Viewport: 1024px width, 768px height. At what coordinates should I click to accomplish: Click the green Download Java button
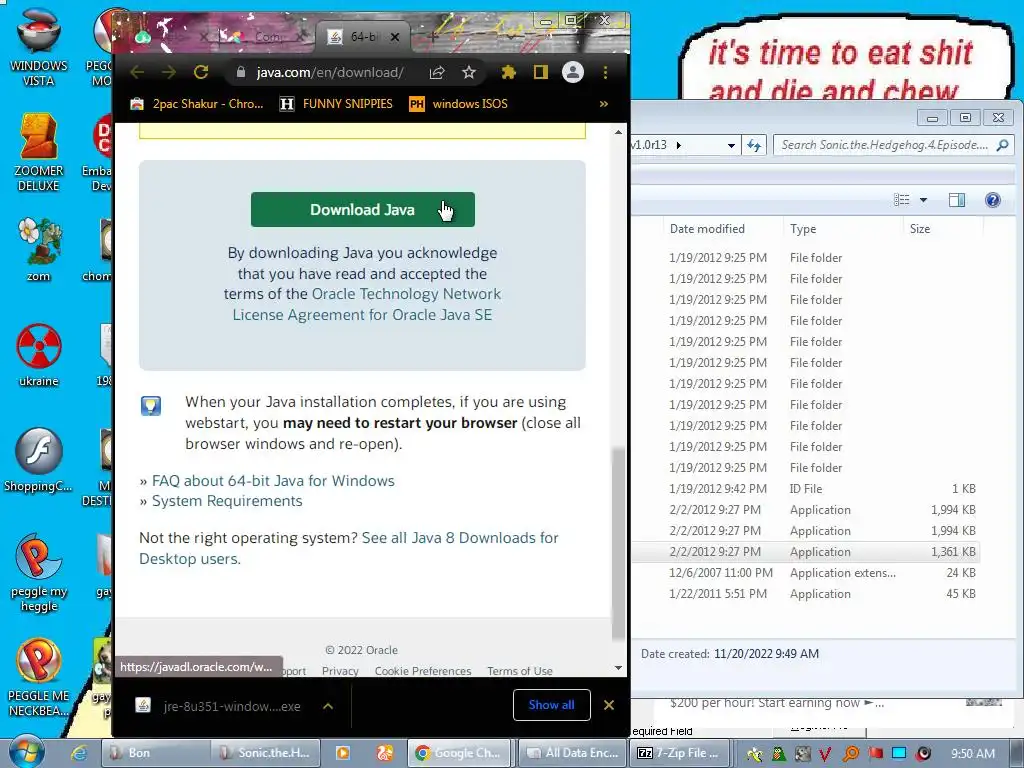(362, 210)
